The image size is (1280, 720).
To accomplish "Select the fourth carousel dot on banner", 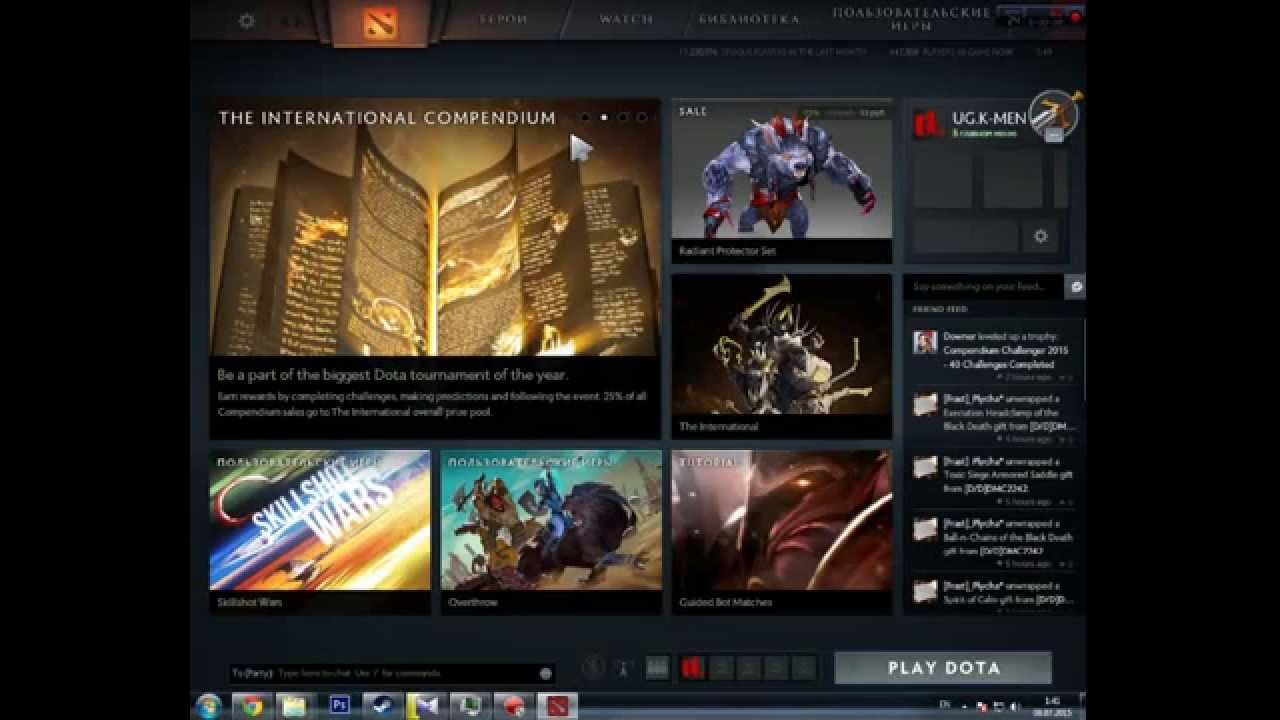I will point(642,117).
